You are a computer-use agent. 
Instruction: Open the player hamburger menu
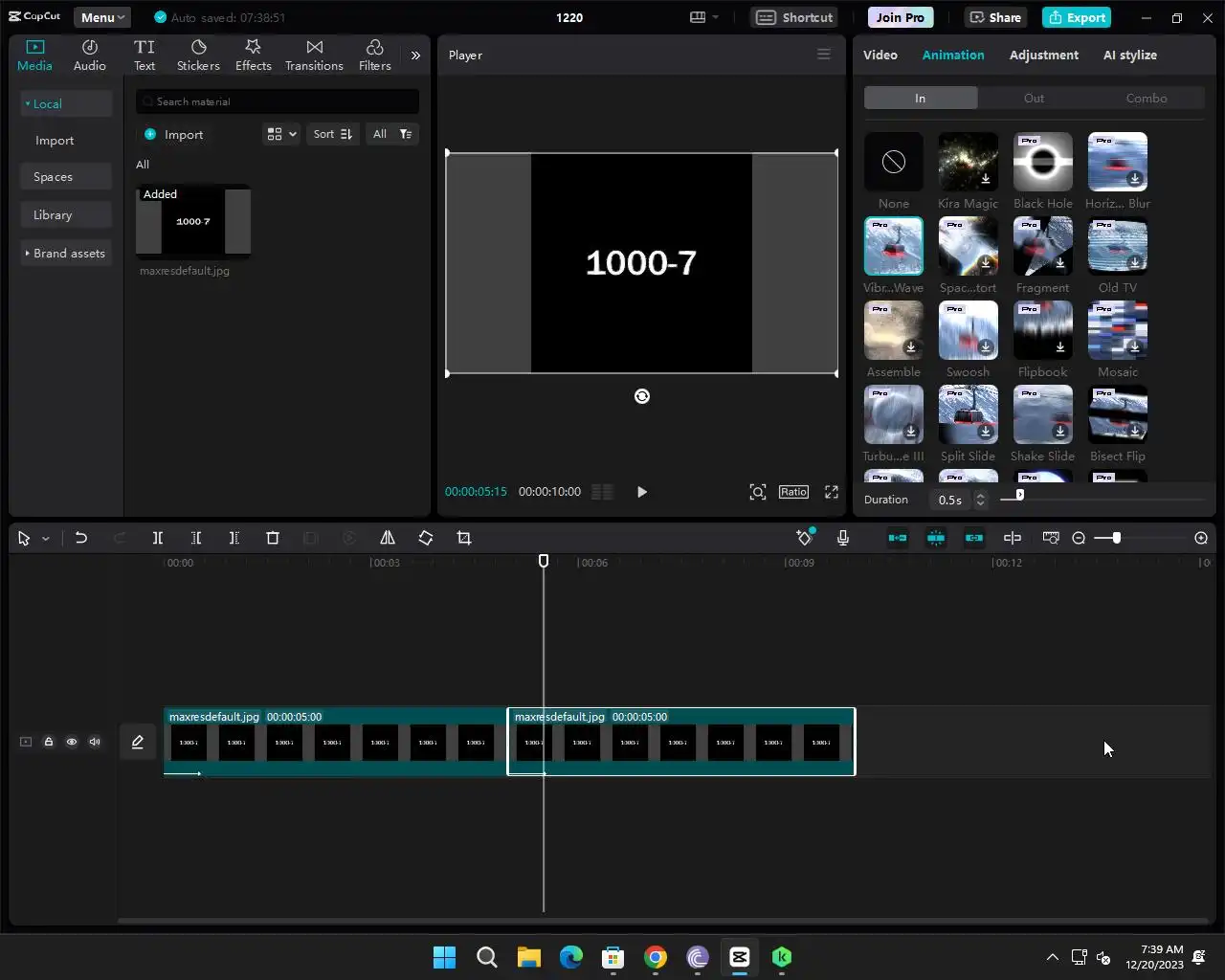tap(823, 55)
